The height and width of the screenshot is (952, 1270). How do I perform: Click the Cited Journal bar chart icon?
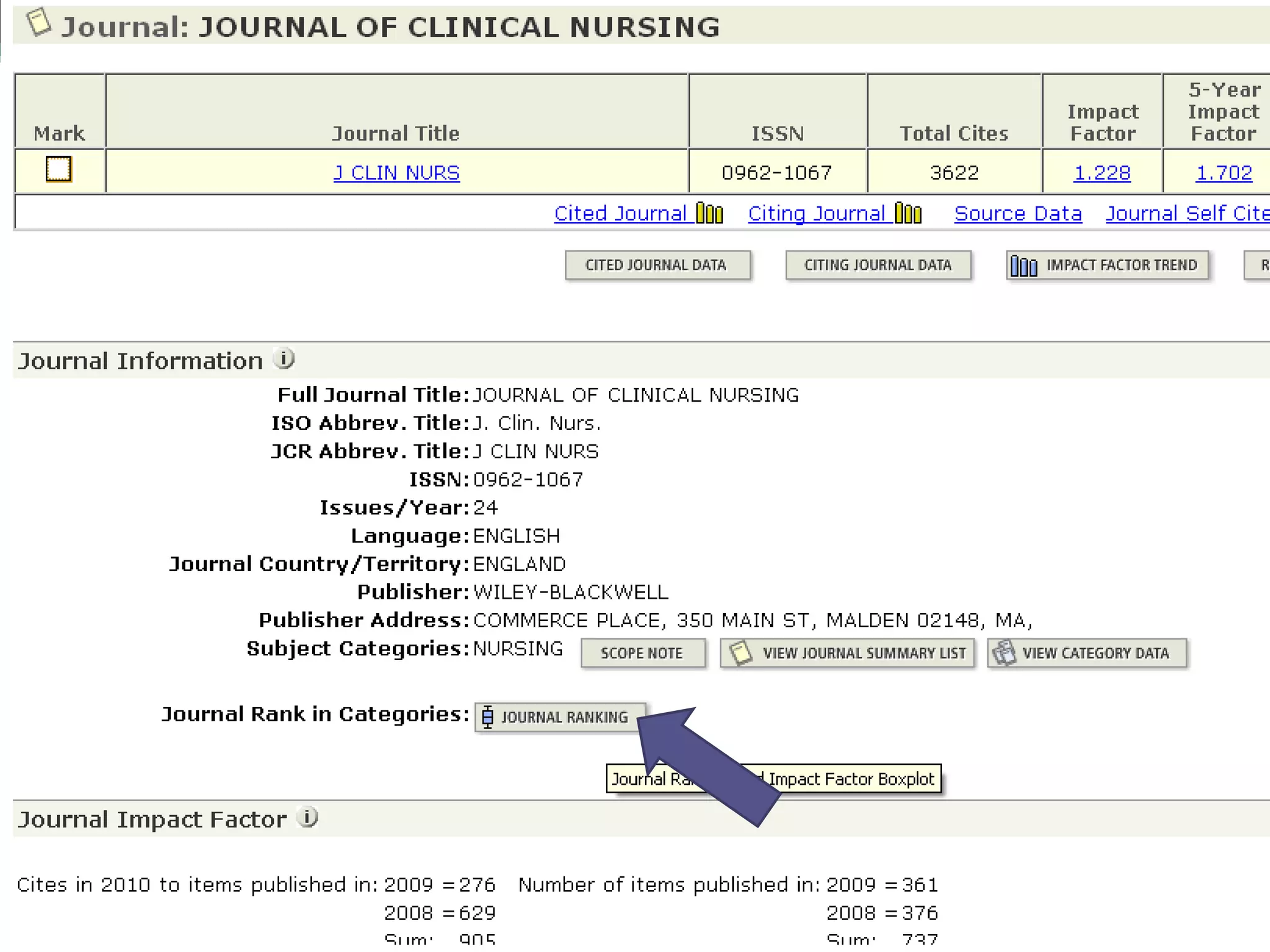(709, 213)
